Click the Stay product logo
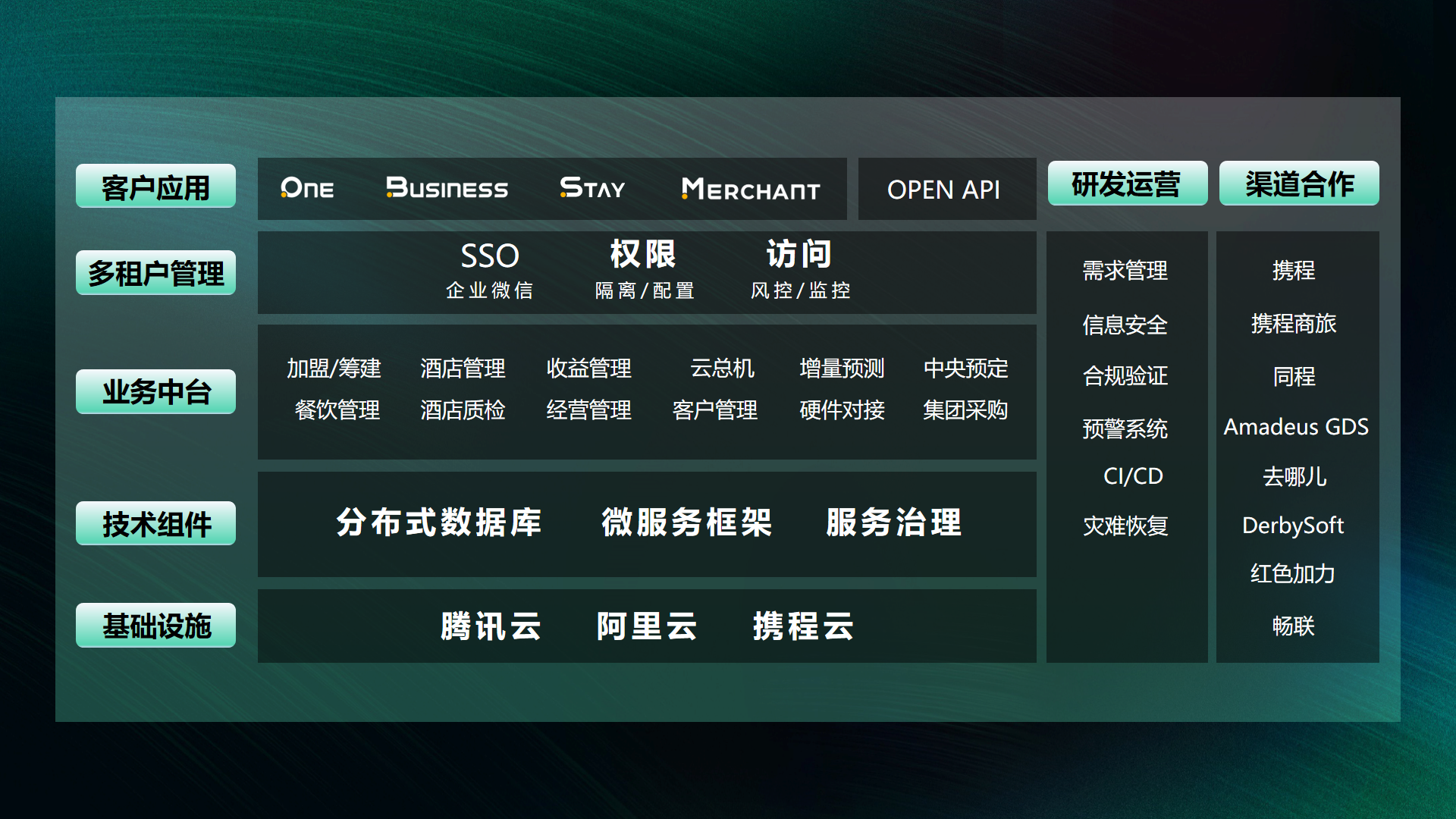1456x819 pixels. [x=592, y=188]
